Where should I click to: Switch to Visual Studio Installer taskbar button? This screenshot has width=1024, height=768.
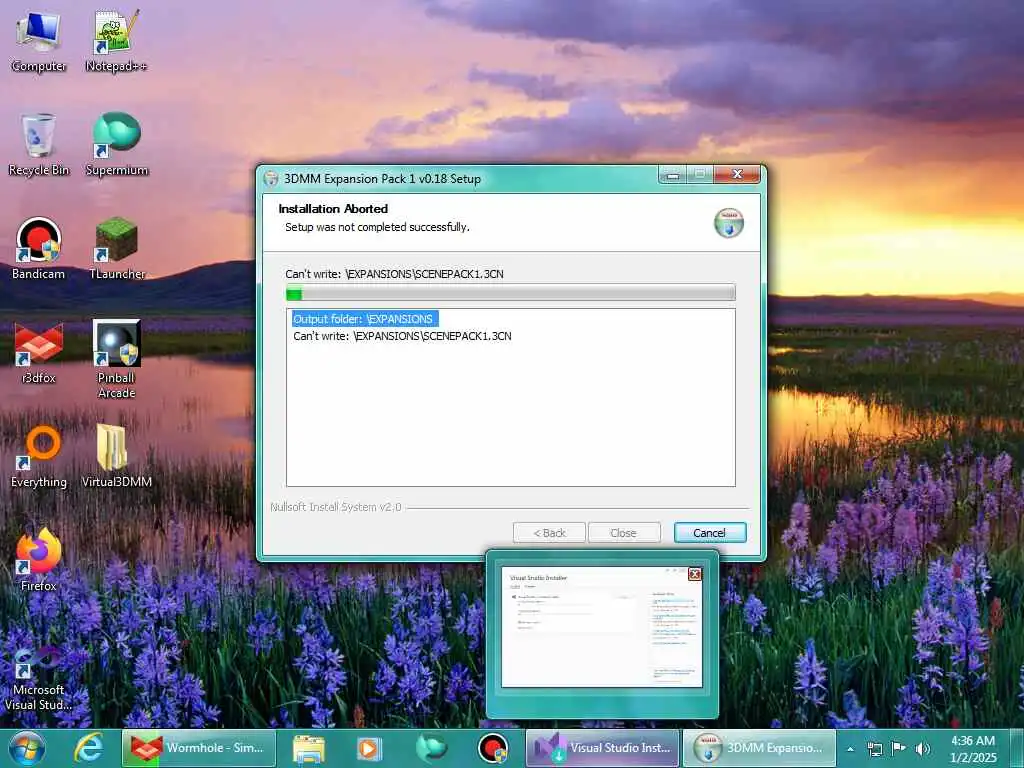point(602,748)
